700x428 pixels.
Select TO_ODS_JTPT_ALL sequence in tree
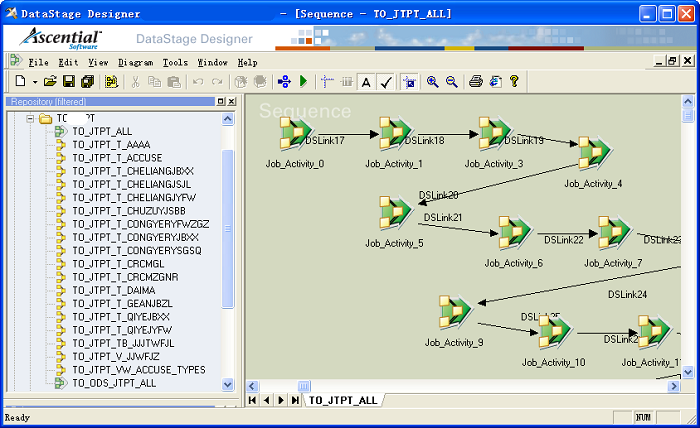click(x=114, y=383)
